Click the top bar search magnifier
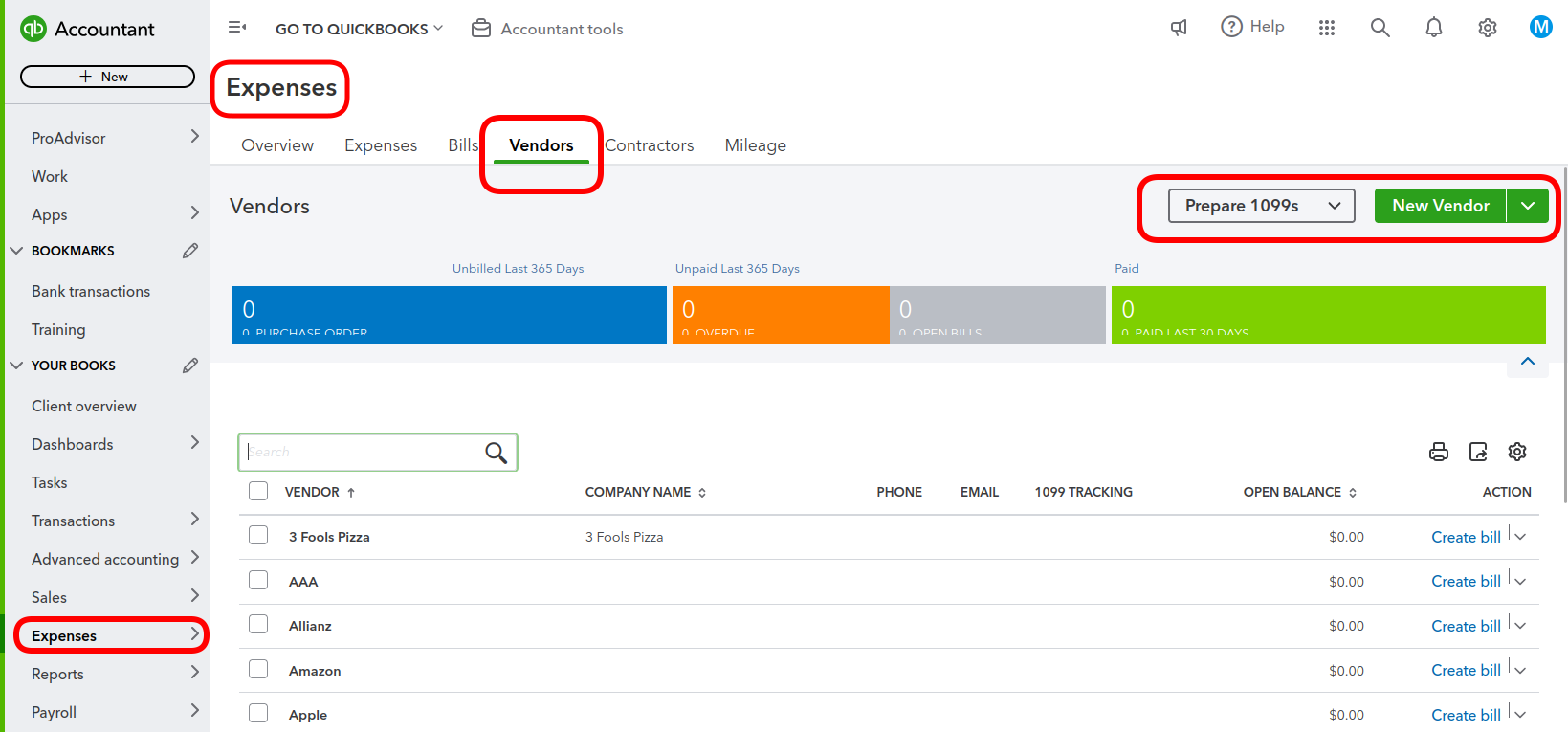 1380,28
